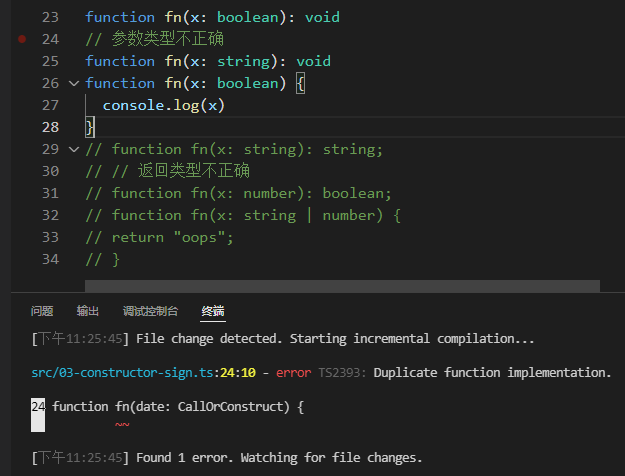
Task: Click 'Duplicate function implementation.' message
Action: (x=492, y=372)
